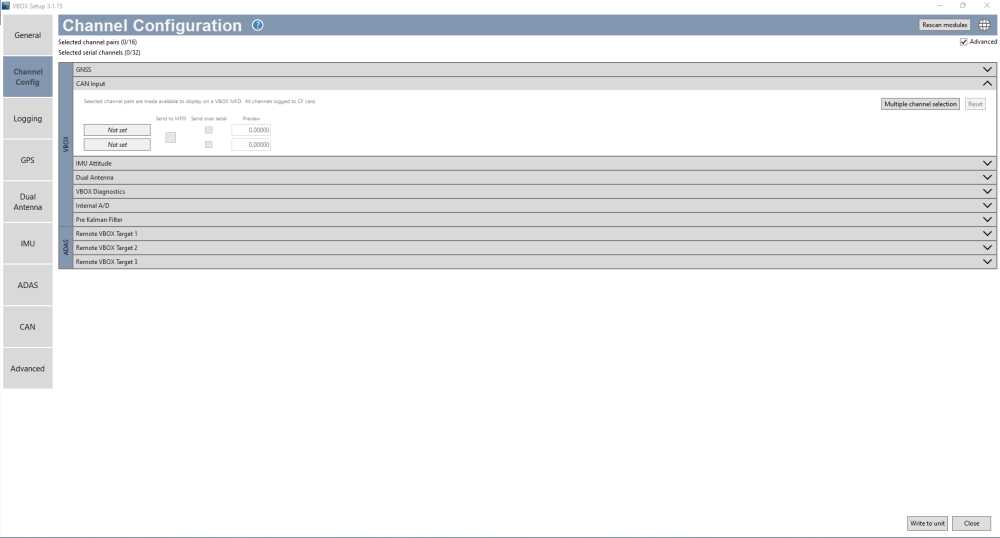Check Send over serial for first channel
Viewport: 1000px width, 538px height.
tap(209, 130)
